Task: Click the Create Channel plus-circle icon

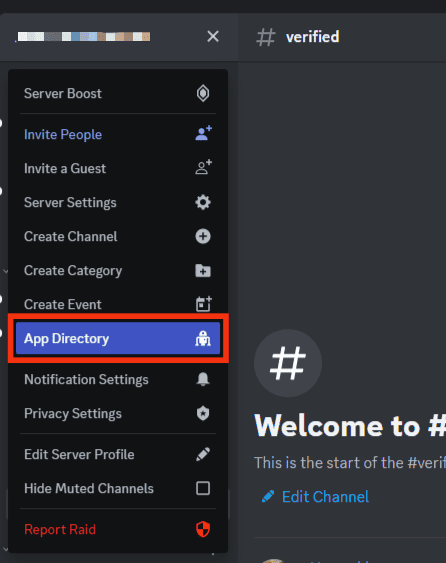Action: click(x=203, y=236)
